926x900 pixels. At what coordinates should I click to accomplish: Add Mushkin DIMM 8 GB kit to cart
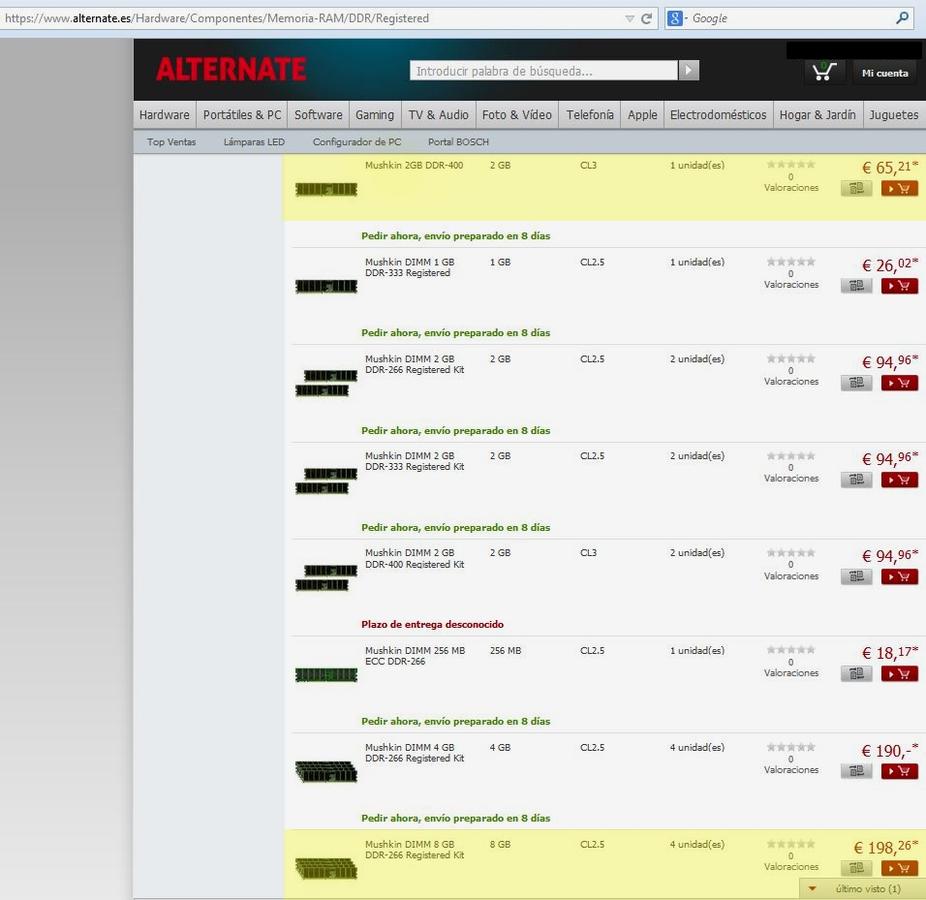pos(899,868)
